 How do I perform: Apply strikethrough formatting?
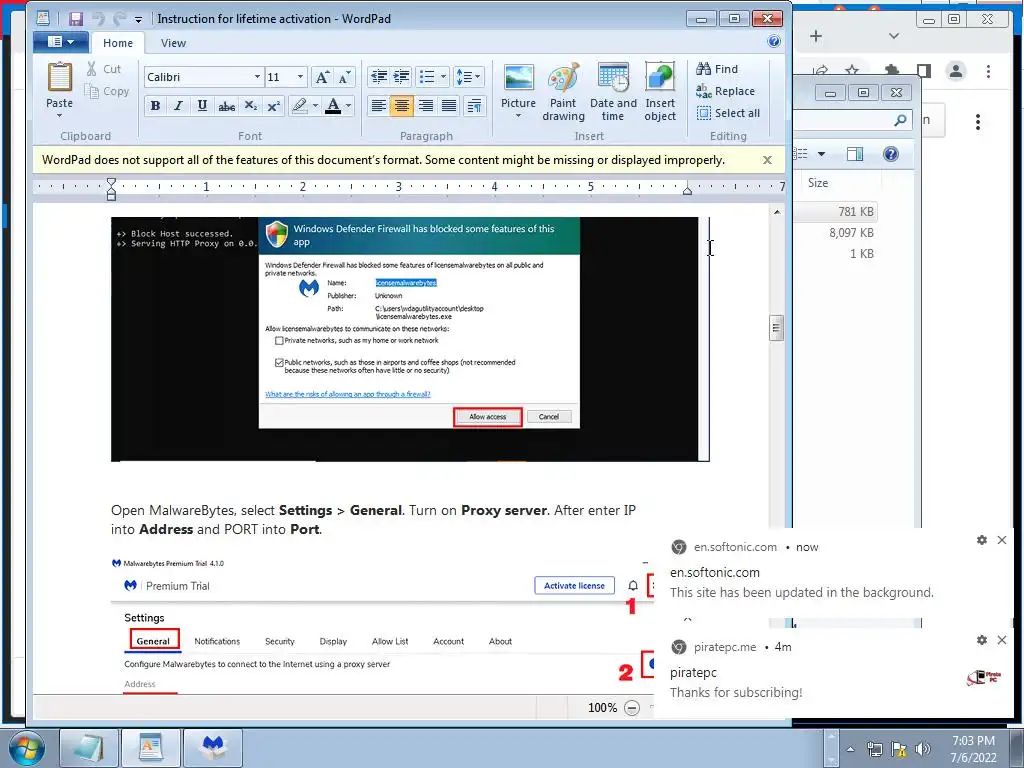[x=227, y=106]
